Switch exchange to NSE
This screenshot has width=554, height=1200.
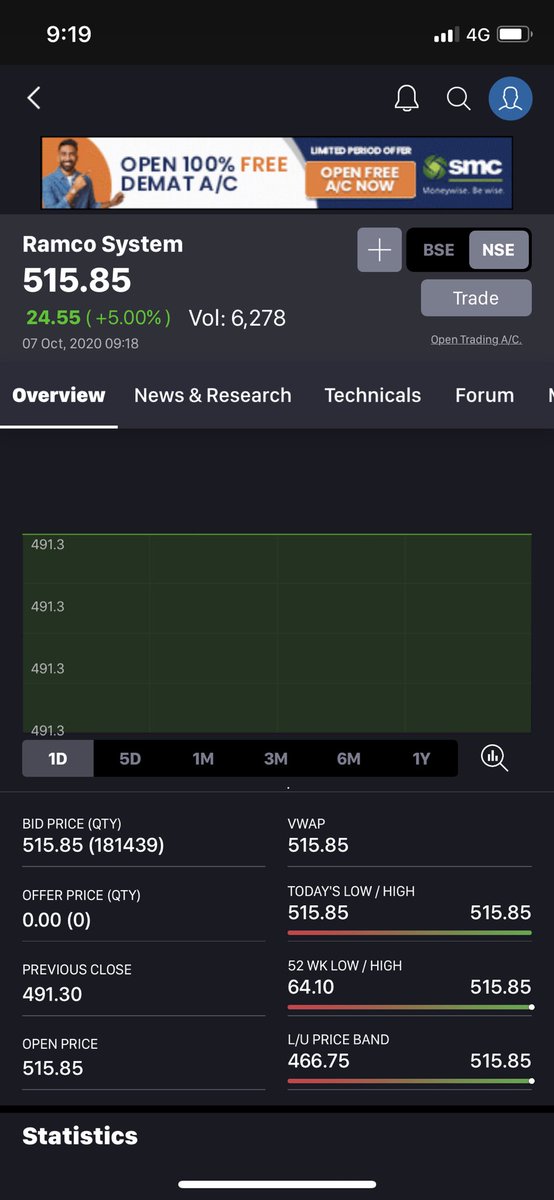point(498,250)
